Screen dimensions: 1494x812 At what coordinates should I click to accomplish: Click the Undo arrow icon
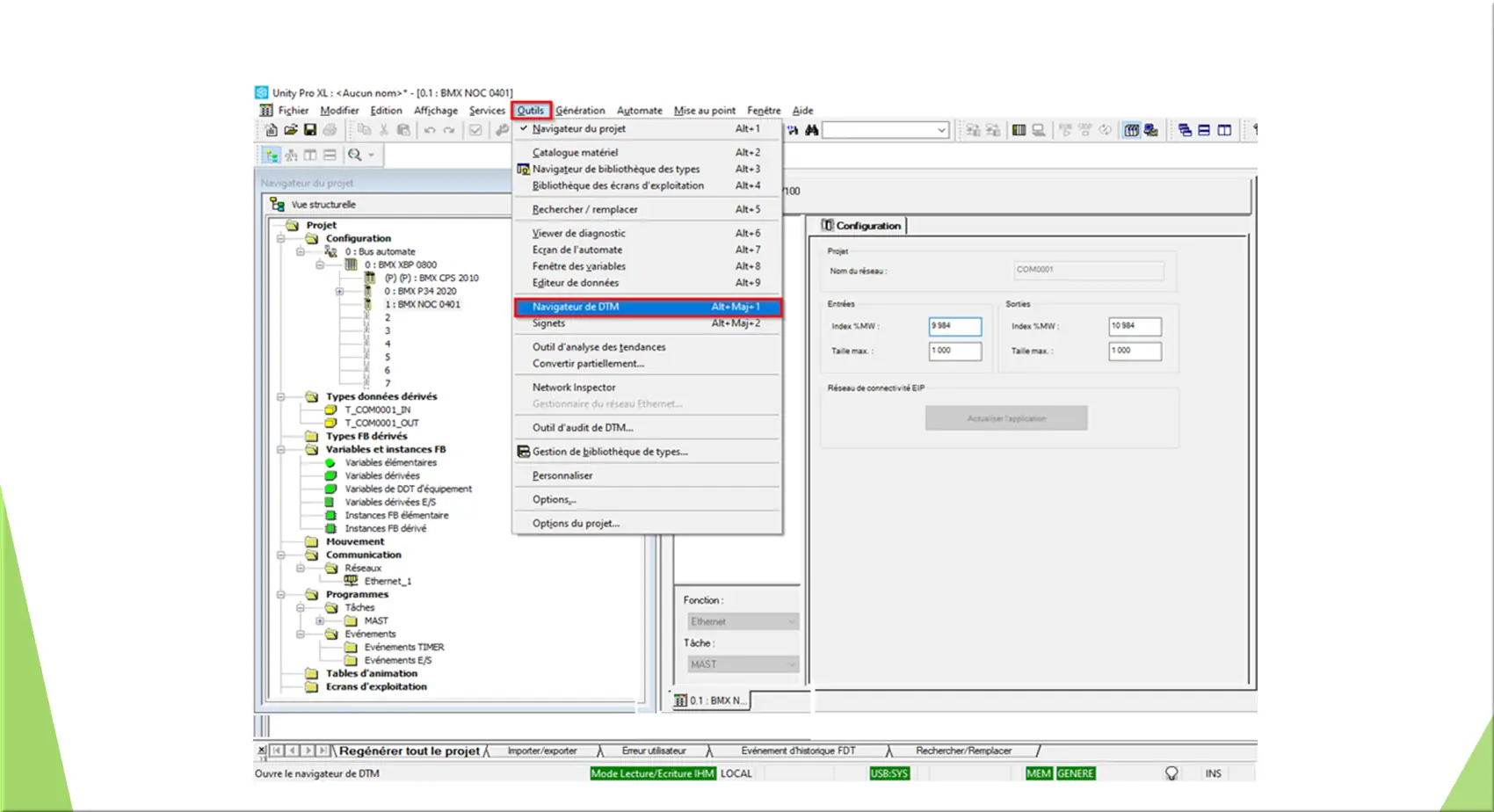[x=430, y=130]
